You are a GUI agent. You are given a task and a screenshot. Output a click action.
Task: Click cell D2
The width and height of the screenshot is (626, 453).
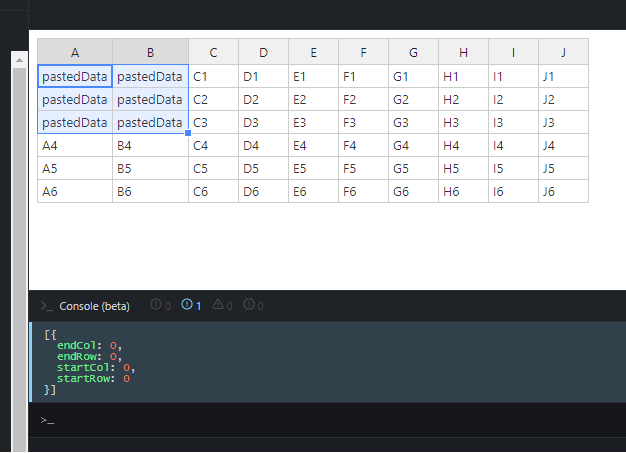tap(263, 99)
